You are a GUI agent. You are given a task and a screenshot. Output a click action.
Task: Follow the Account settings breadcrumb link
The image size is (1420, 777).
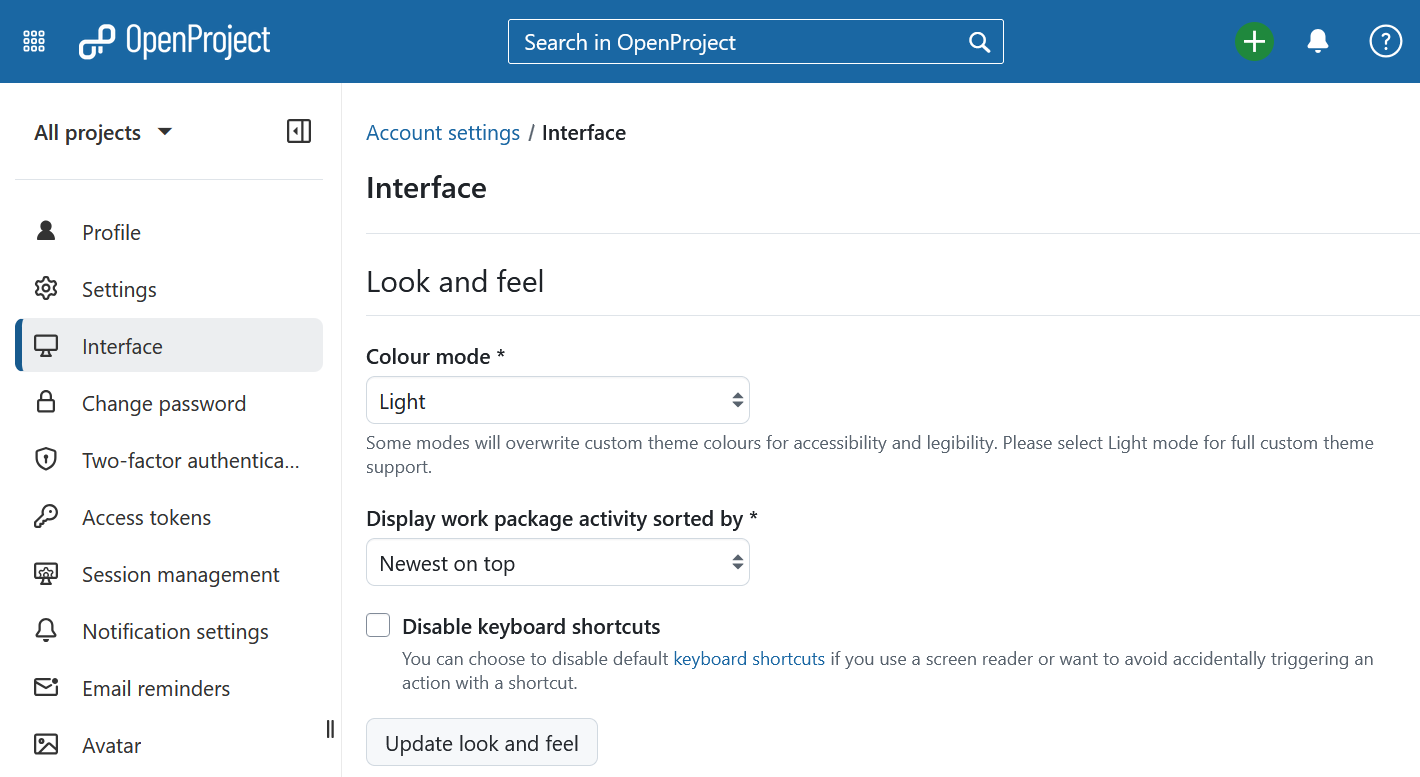pos(443,133)
